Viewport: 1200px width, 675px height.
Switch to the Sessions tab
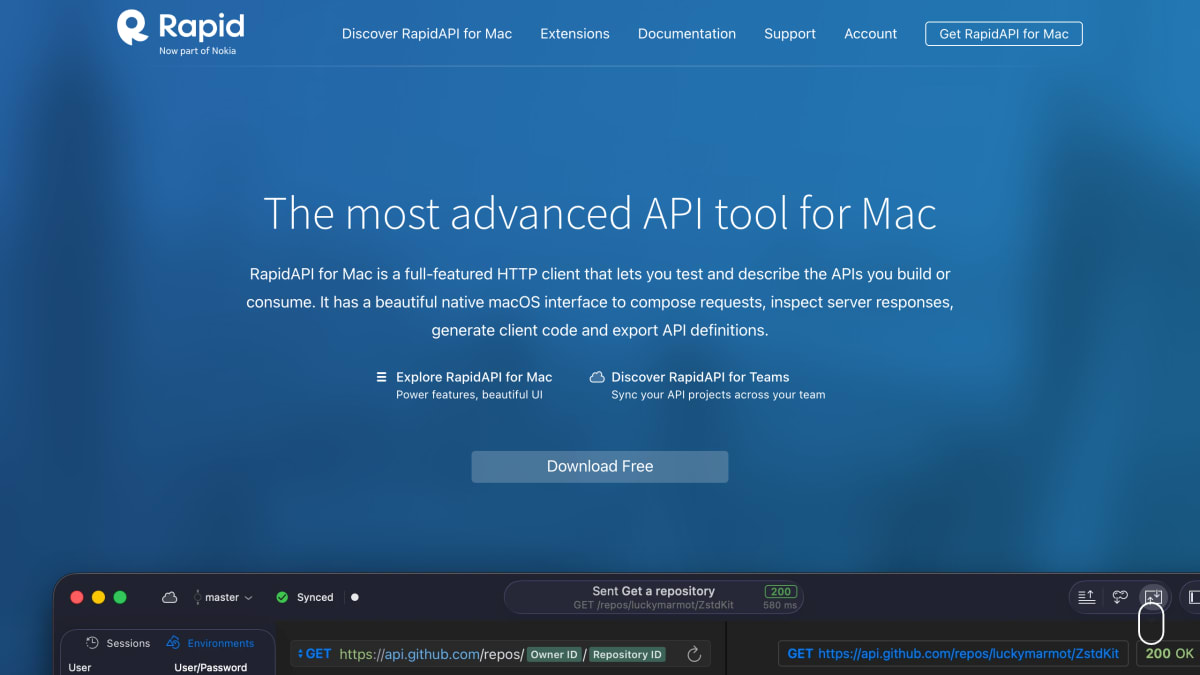pos(118,643)
